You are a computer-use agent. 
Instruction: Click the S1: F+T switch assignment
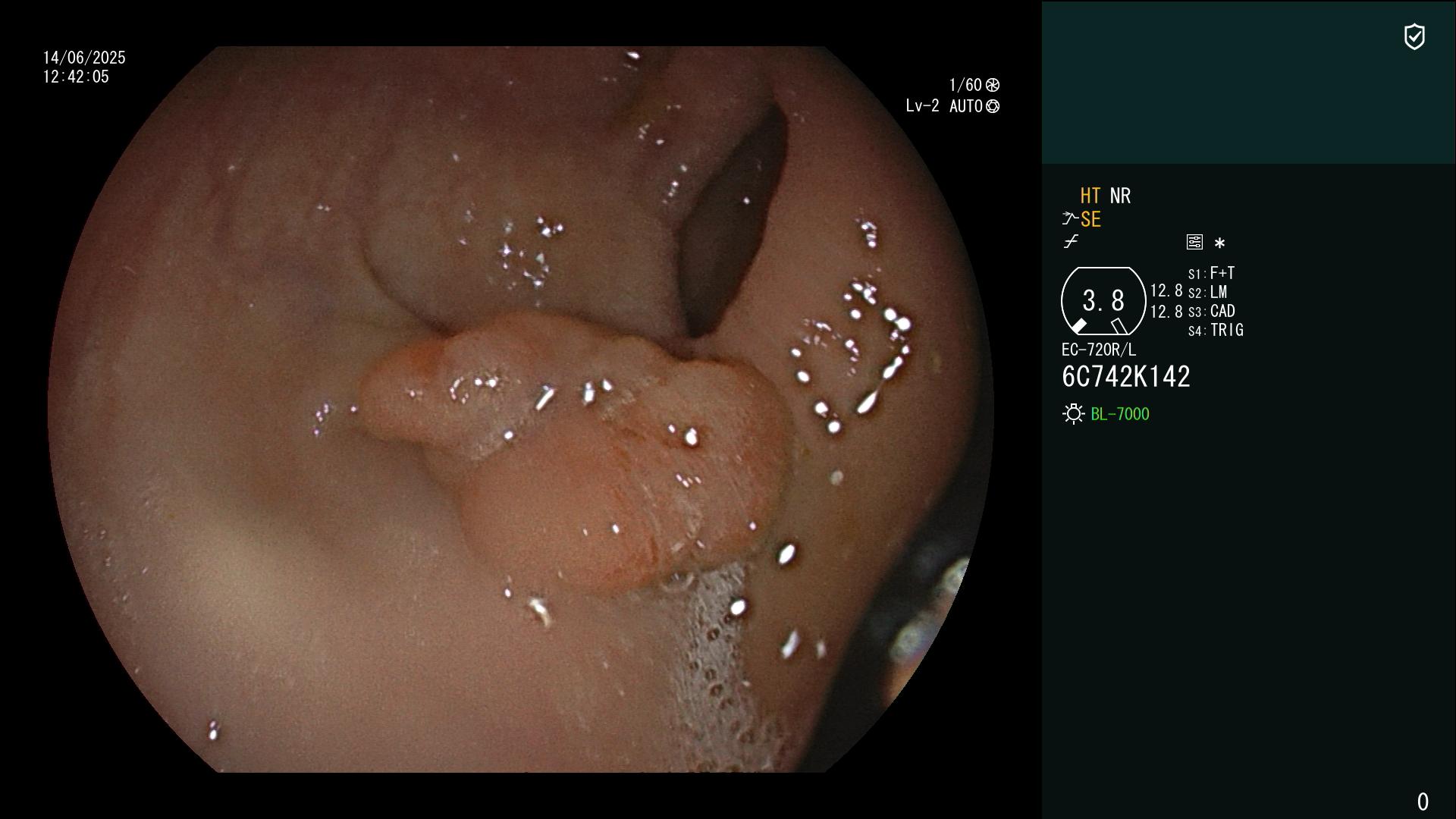[x=1212, y=273]
